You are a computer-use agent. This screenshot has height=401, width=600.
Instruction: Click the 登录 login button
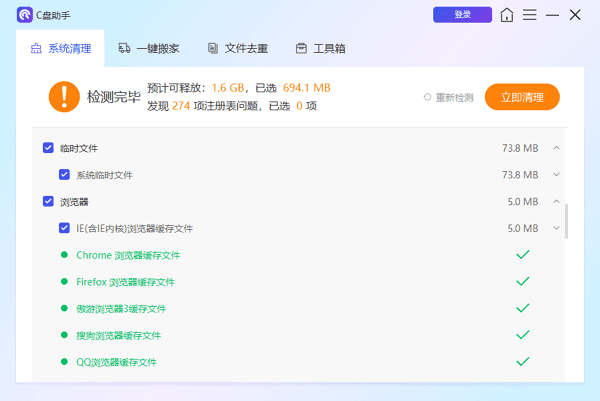pos(462,15)
